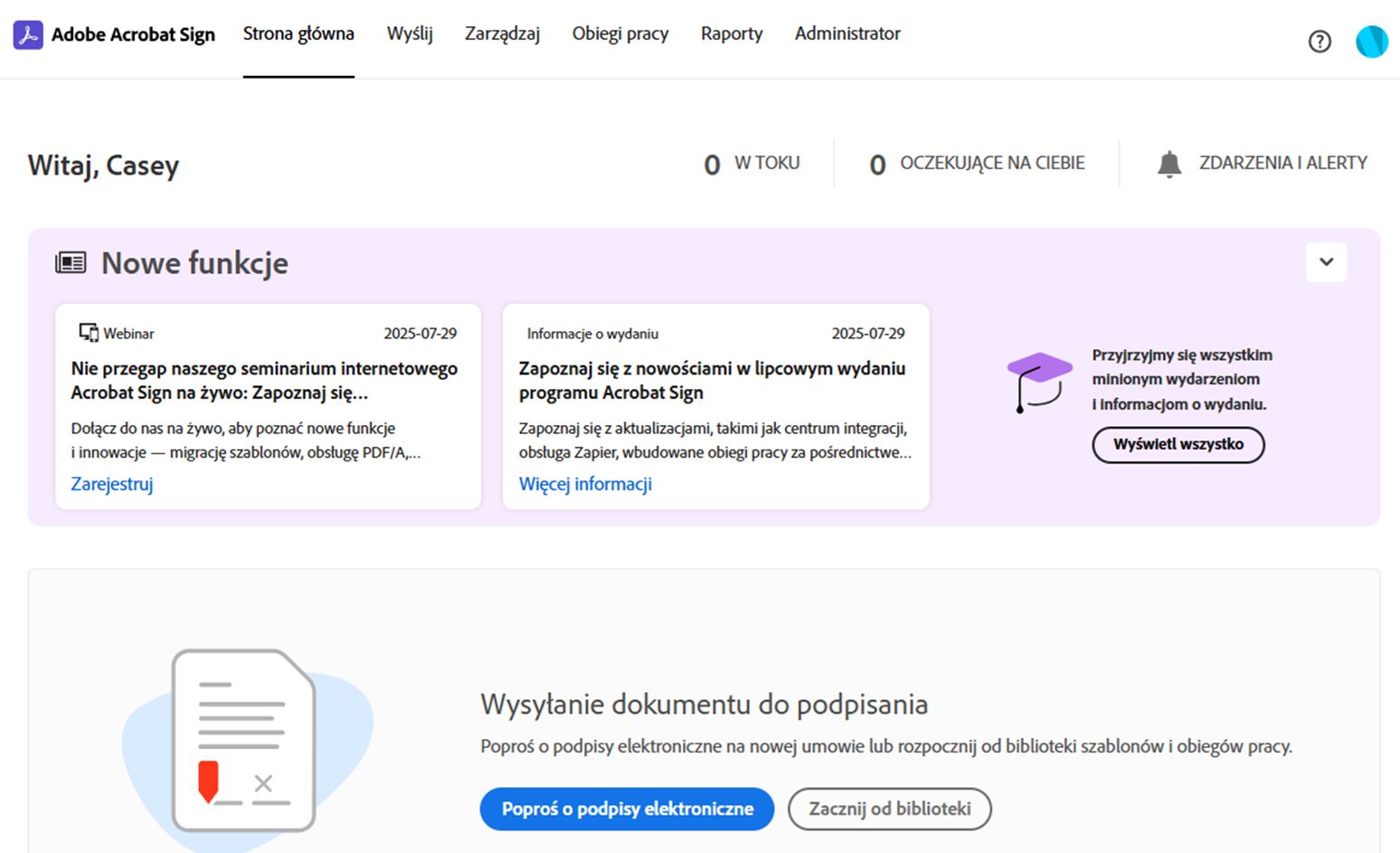Click the Zarejestruj link
Image resolution: width=1400 pixels, height=853 pixels.
[x=112, y=484]
